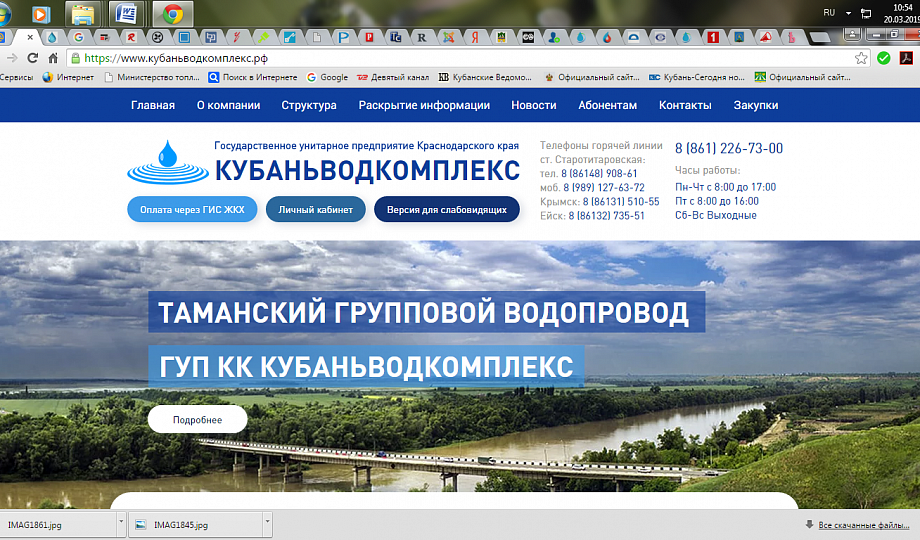Go to the Контакты navigation item
Screen dimensions: 920x540
point(685,105)
